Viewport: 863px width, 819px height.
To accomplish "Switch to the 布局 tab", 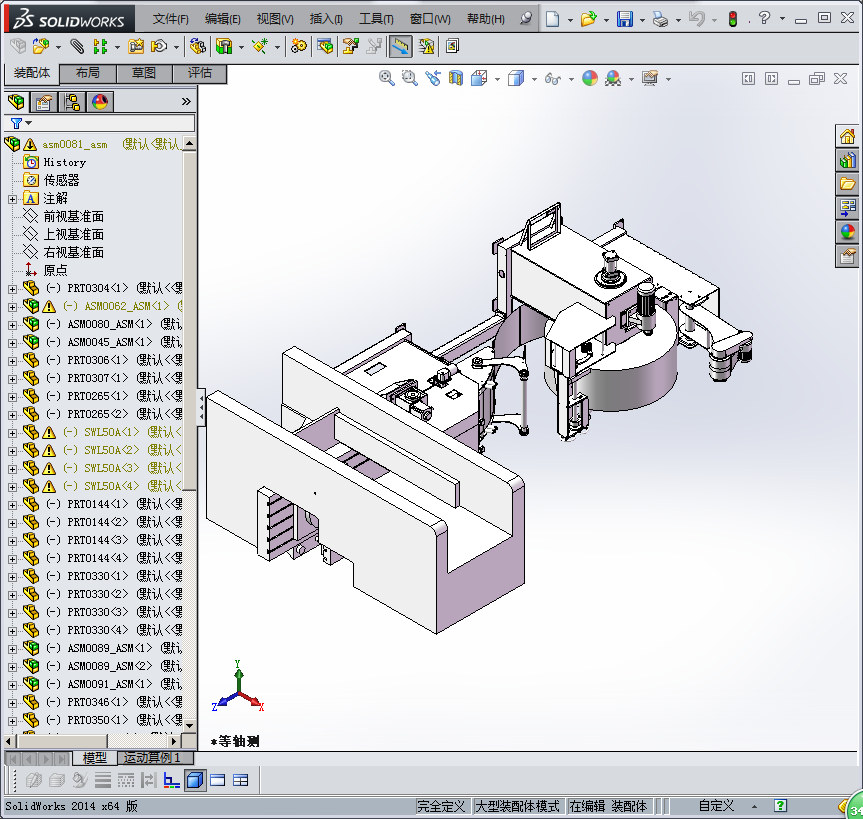I will 88,73.
